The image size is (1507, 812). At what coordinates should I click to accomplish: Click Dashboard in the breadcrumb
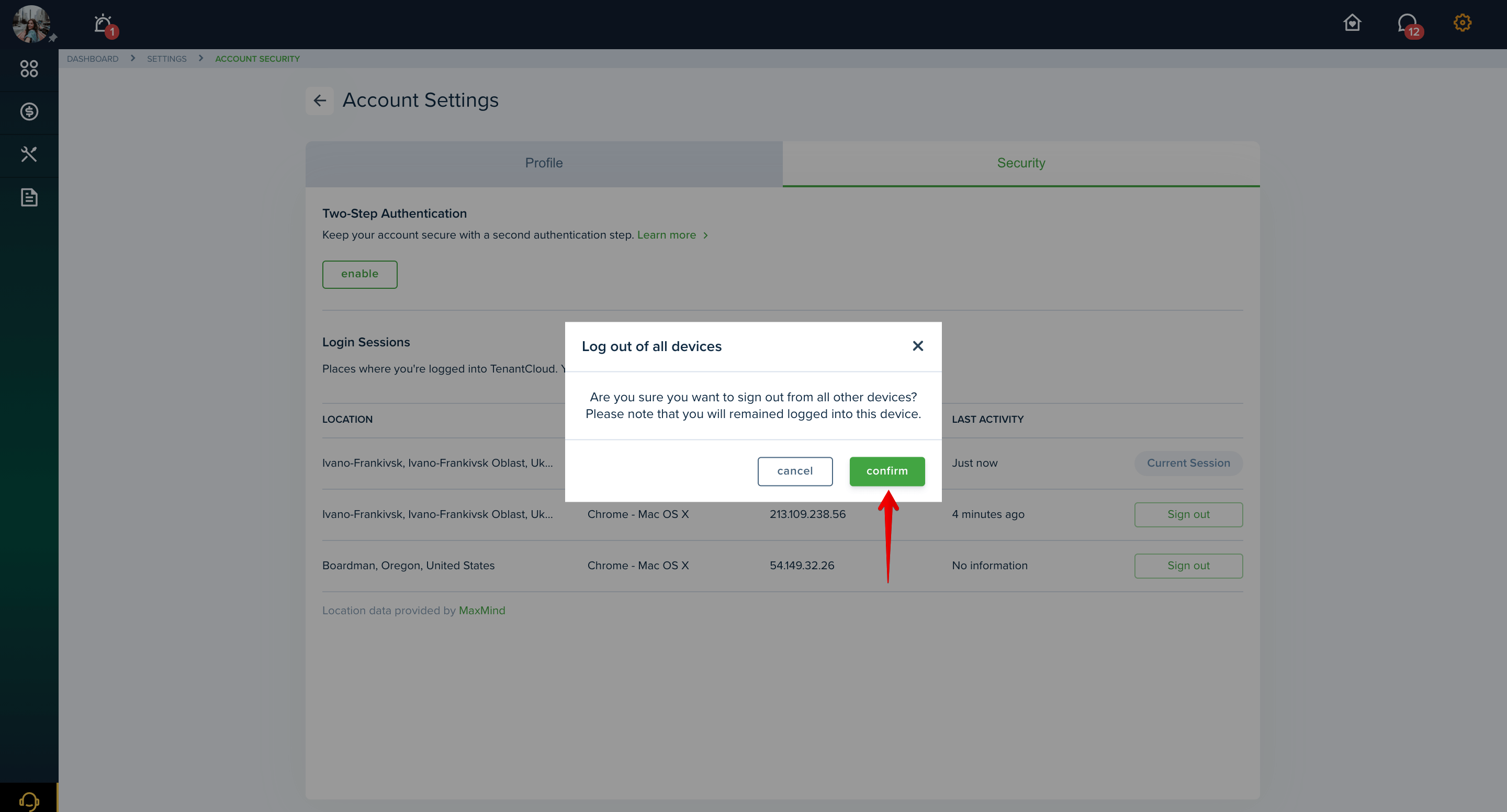[x=93, y=59]
